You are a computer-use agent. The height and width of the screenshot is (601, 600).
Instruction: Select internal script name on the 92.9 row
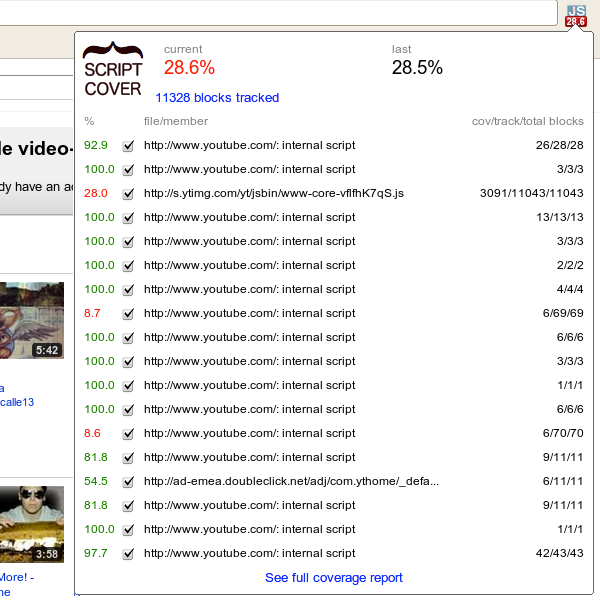[250, 145]
